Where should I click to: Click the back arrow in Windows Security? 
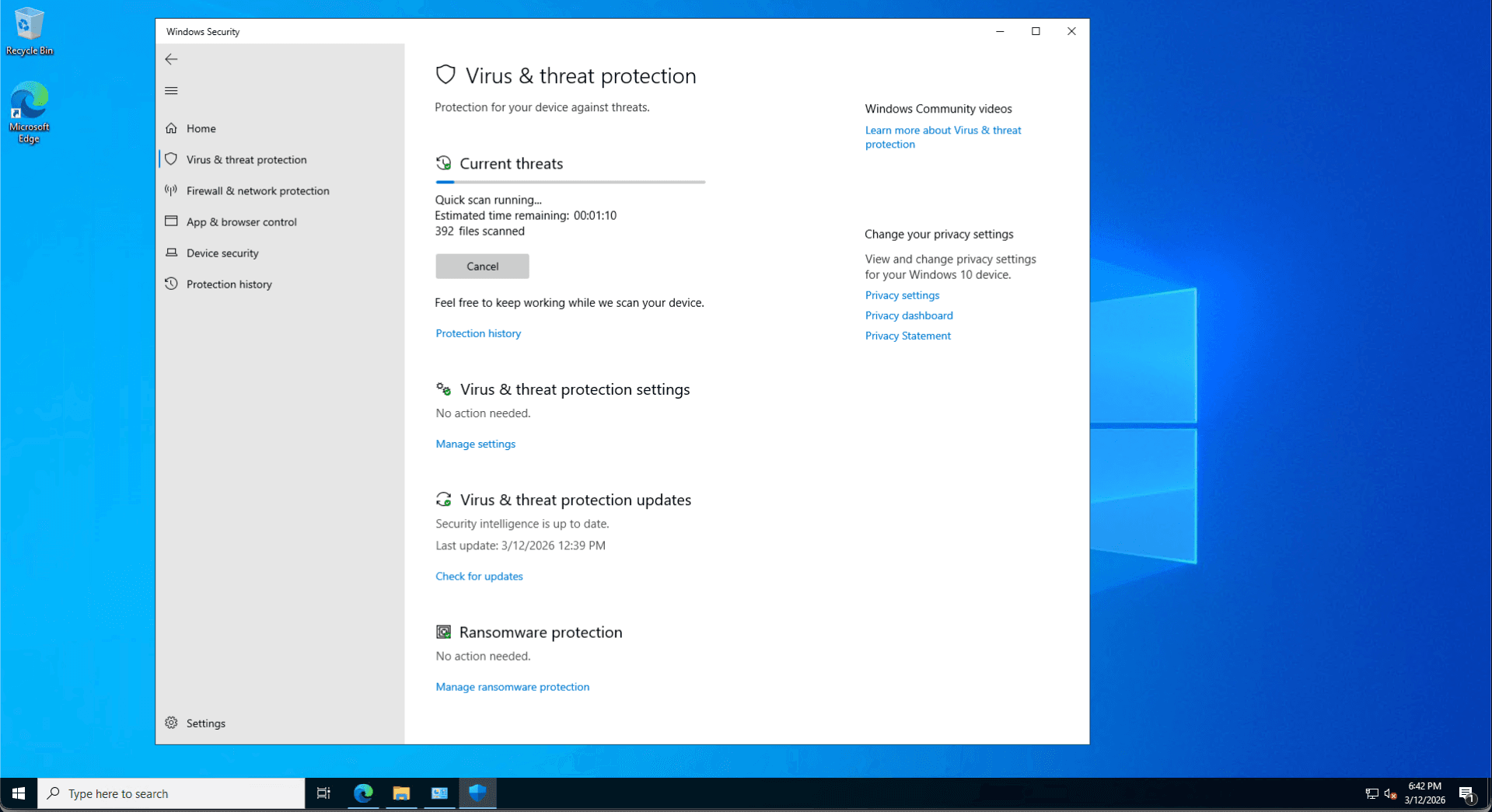point(171,59)
